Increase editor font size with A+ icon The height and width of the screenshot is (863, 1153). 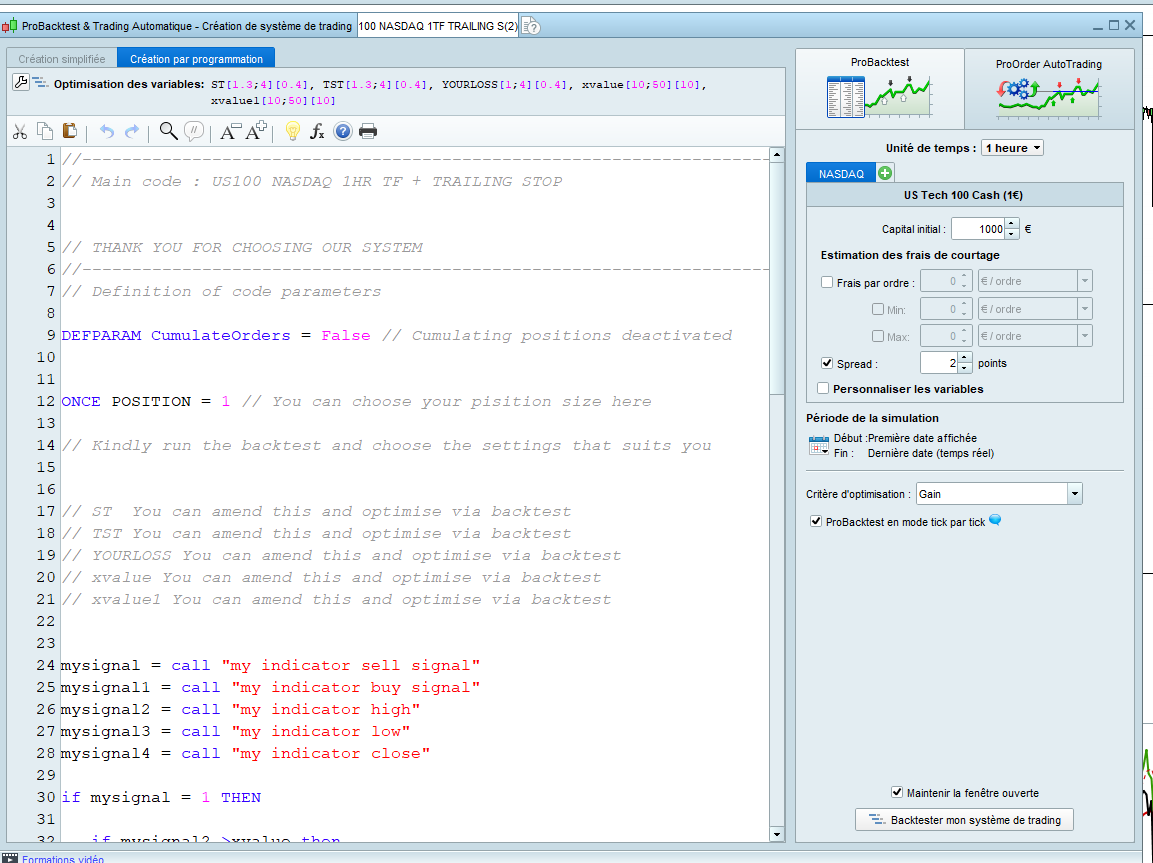tap(257, 131)
